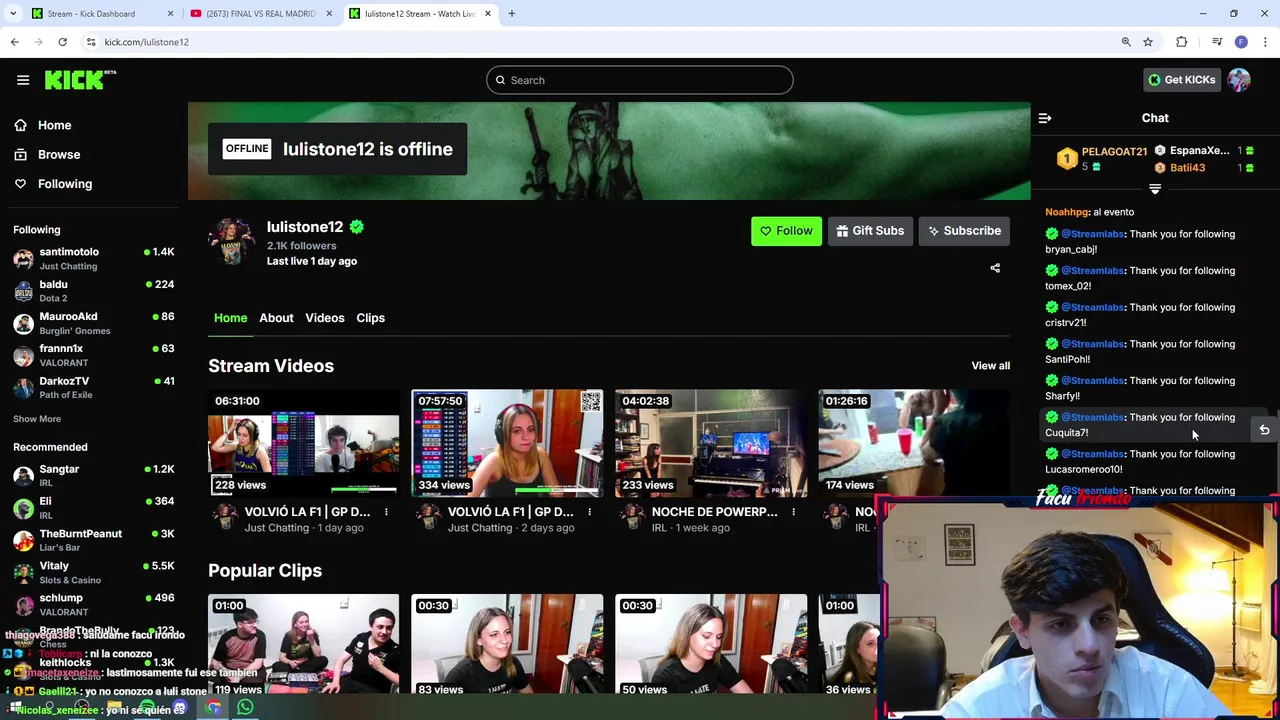Click the Get KICKs button

click(x=1182, y=80)
